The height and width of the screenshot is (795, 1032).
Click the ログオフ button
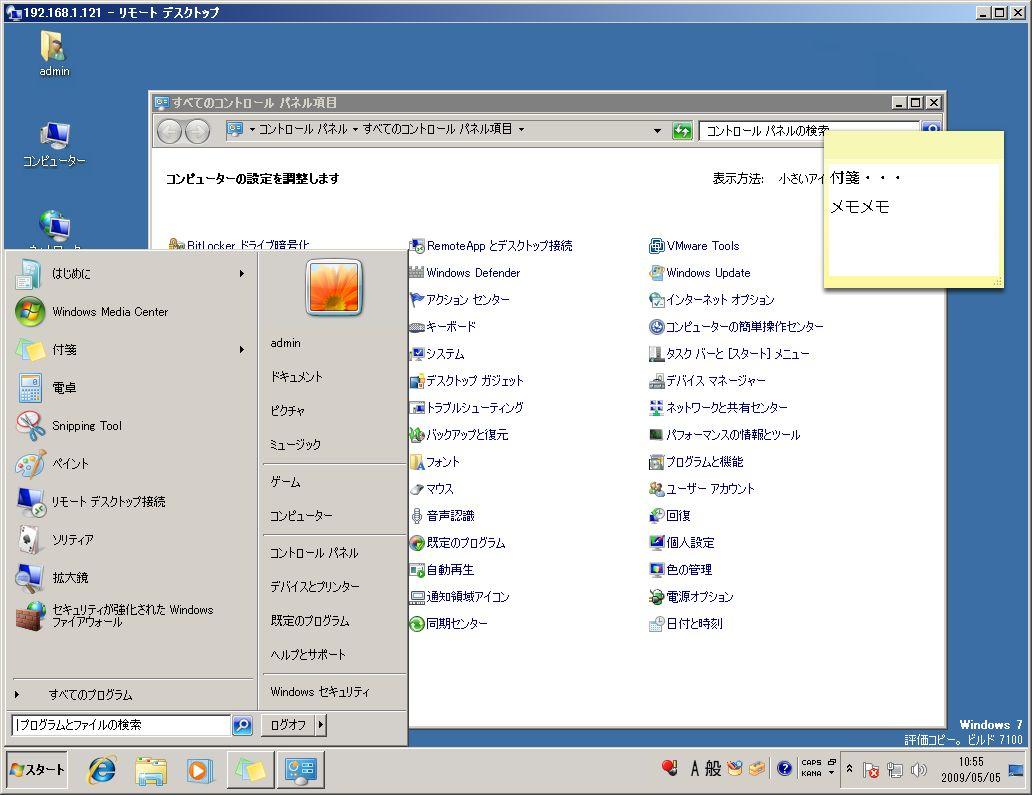288,725
